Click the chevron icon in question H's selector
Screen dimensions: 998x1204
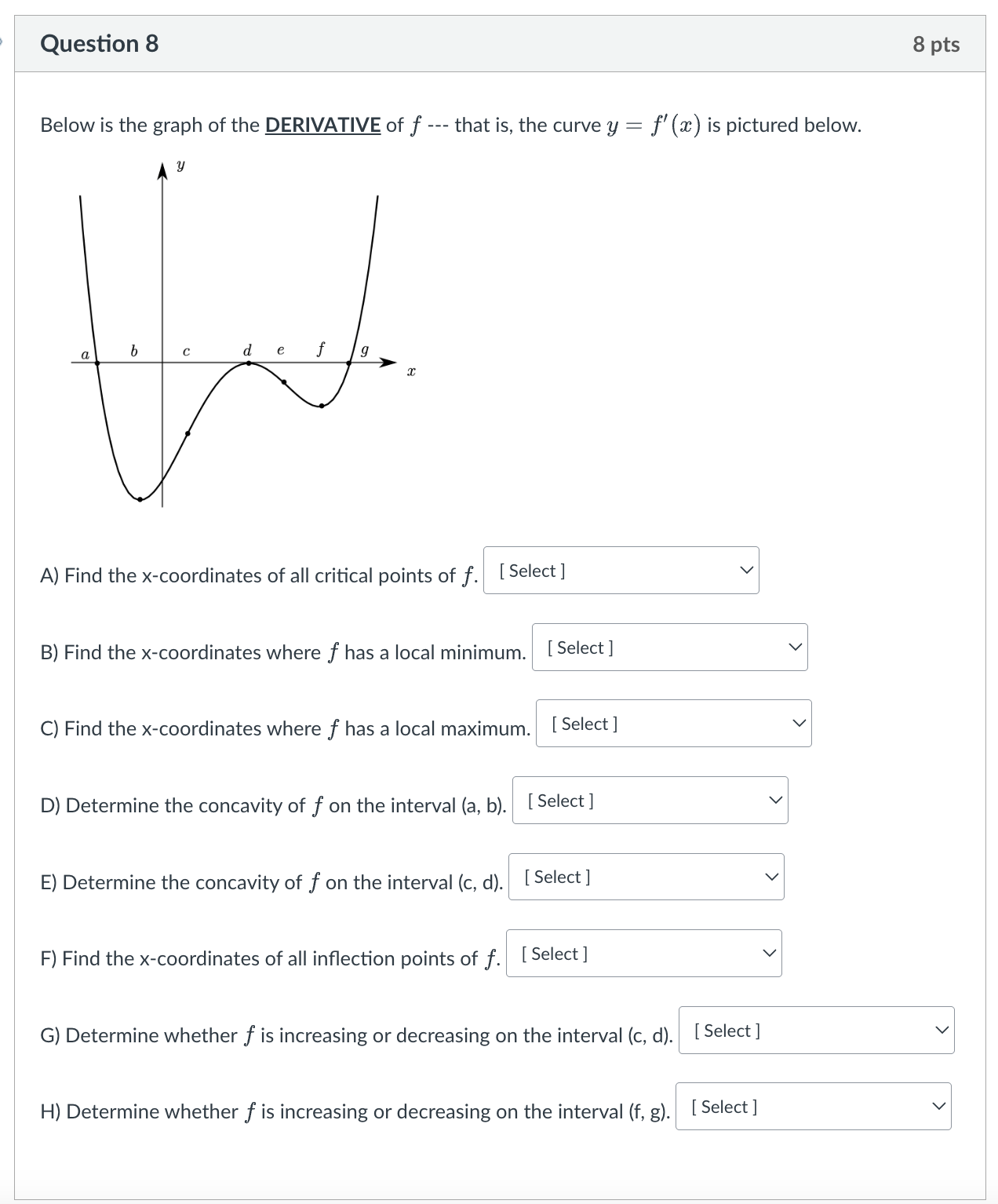pyautogui.click(x=938, y=1107)
